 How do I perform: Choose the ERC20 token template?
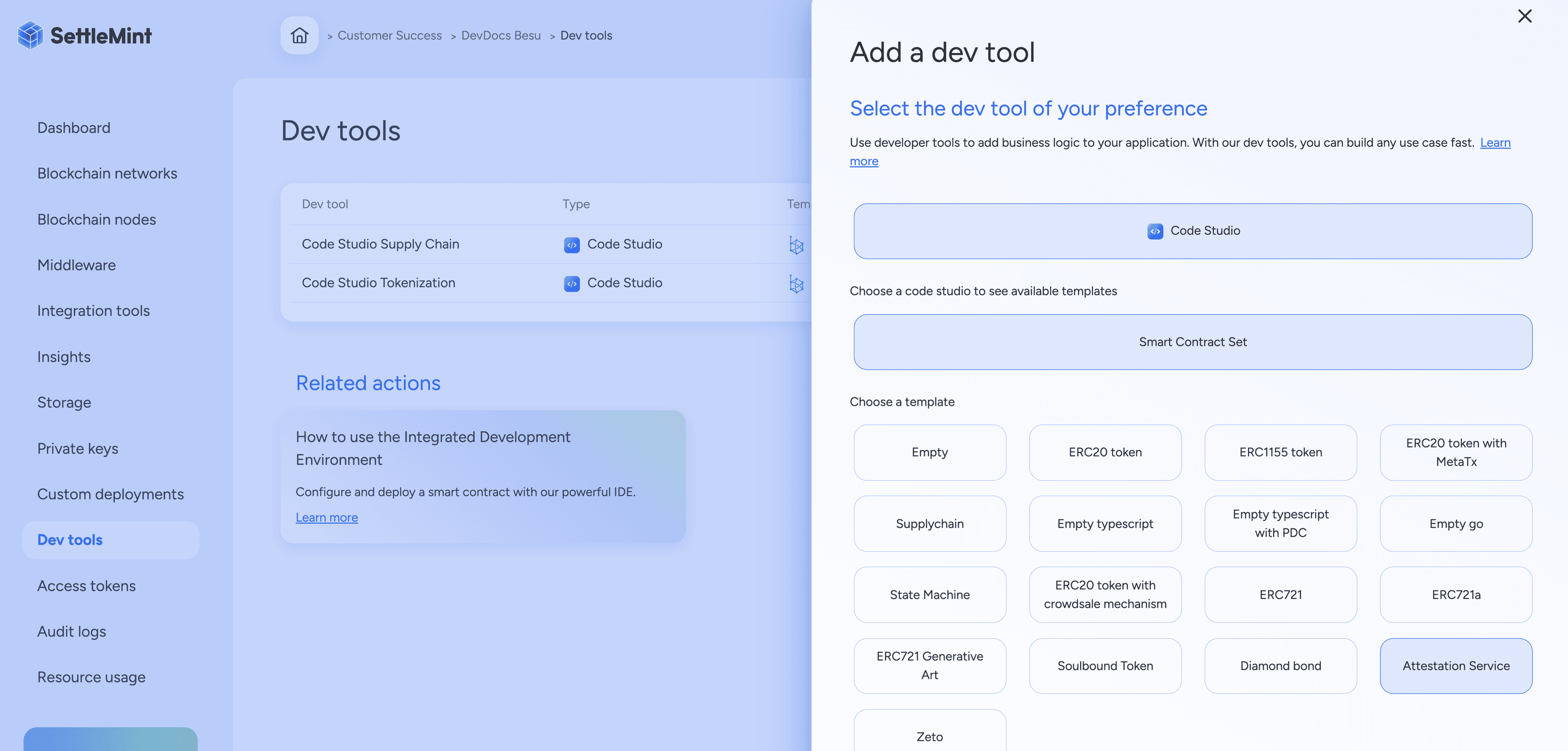[1105, 453]
